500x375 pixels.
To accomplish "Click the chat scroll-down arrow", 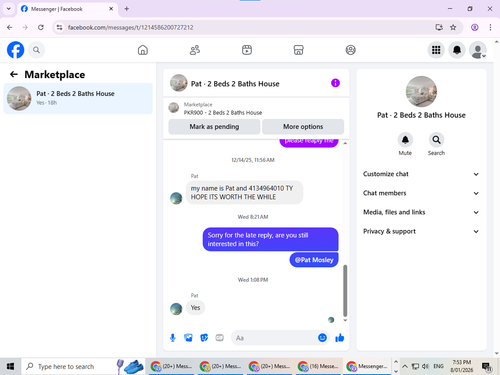I will [345, 320].
